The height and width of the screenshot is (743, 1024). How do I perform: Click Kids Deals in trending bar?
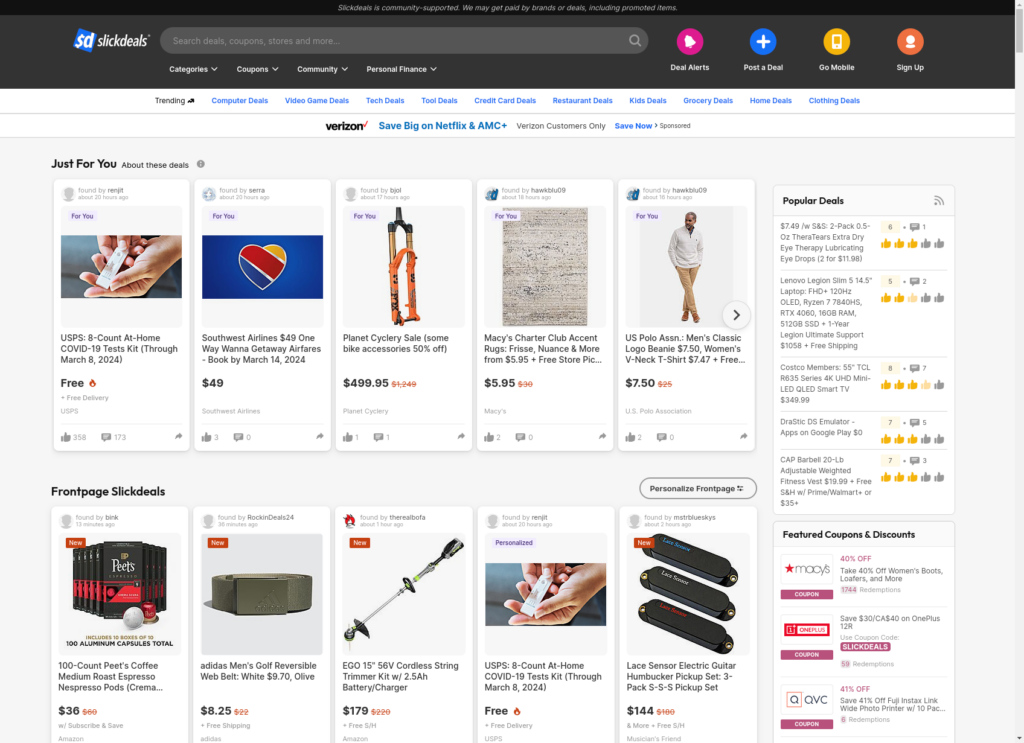click(647, 101)
